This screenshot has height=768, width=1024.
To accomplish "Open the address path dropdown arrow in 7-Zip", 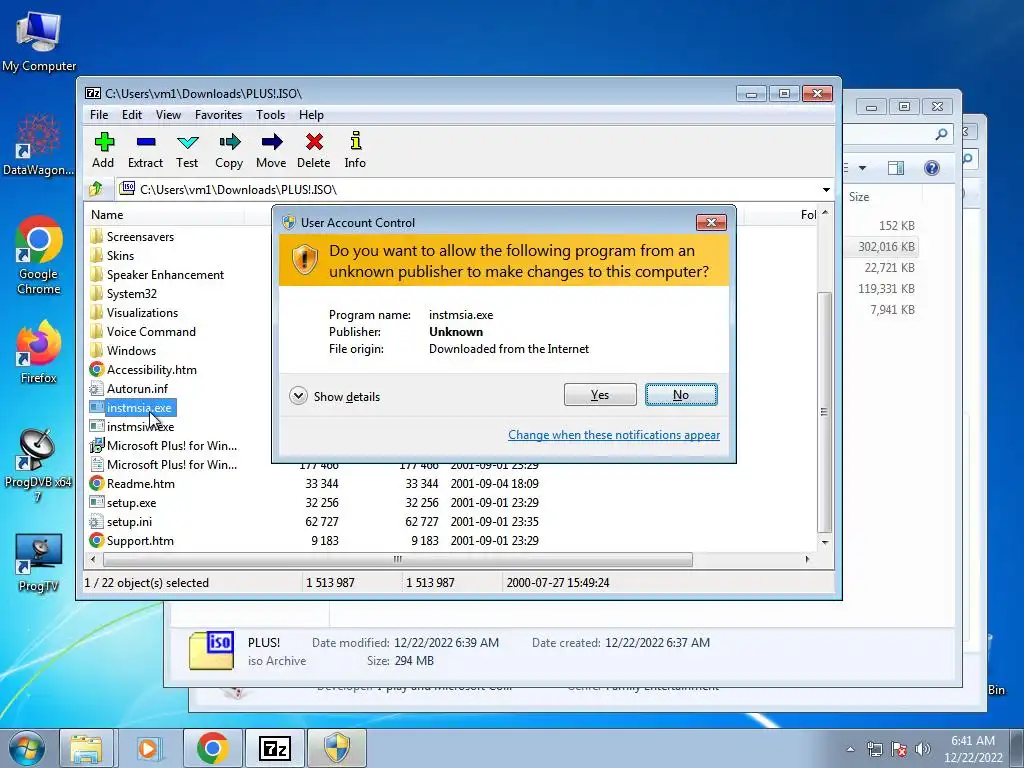I will point(826,190).
